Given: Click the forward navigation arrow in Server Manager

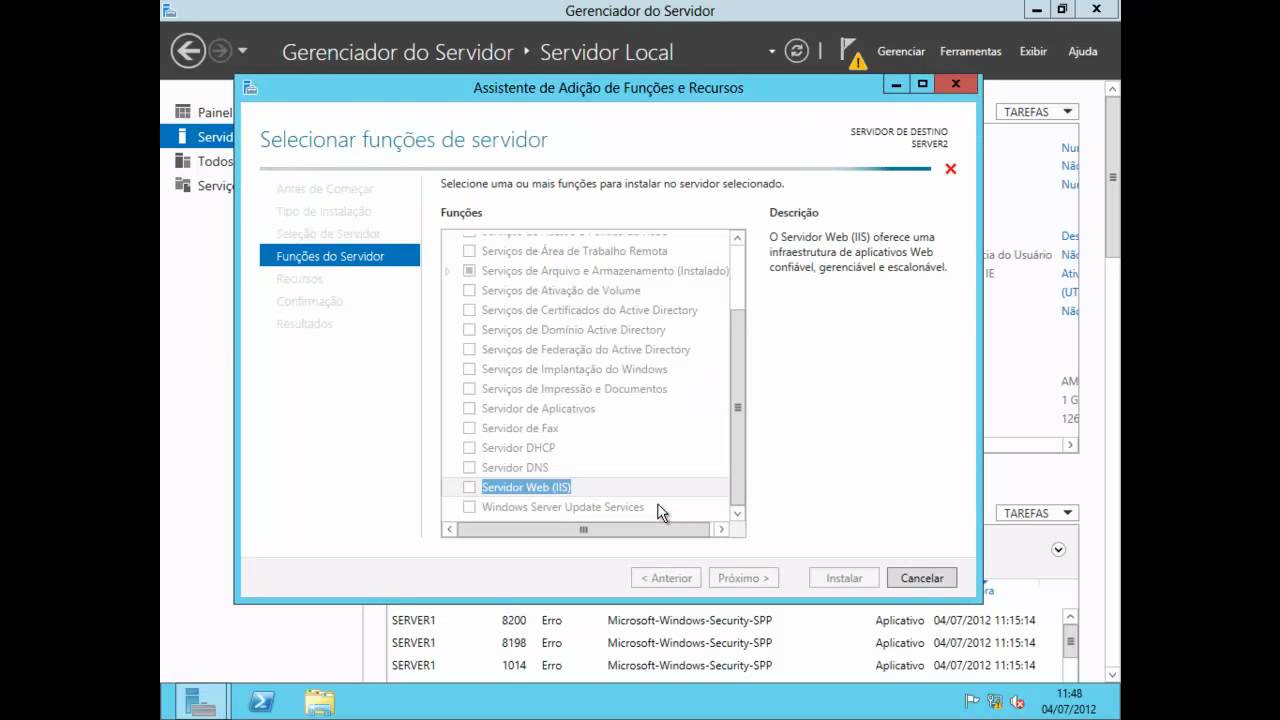Looking at the screenshot, I should point(220,51).
